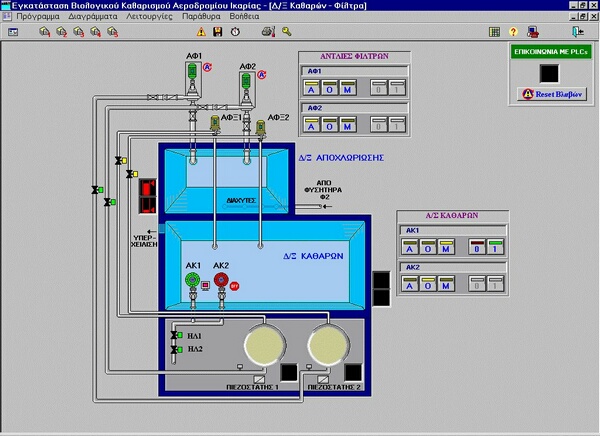Click the Reset Βλαβών button
This screenshot has height=436, width=600.
(551, 93)
